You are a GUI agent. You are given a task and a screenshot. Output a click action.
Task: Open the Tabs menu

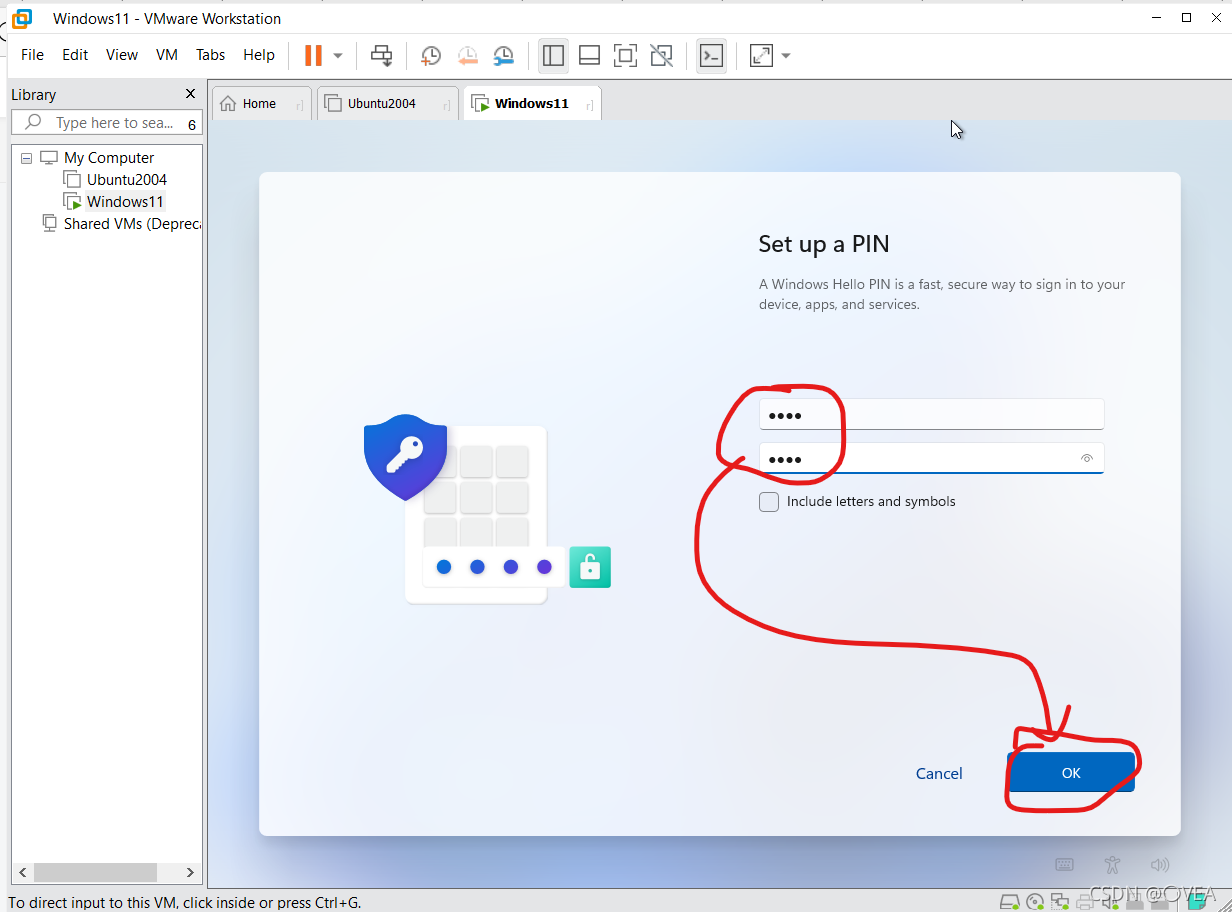coord(210,55)
